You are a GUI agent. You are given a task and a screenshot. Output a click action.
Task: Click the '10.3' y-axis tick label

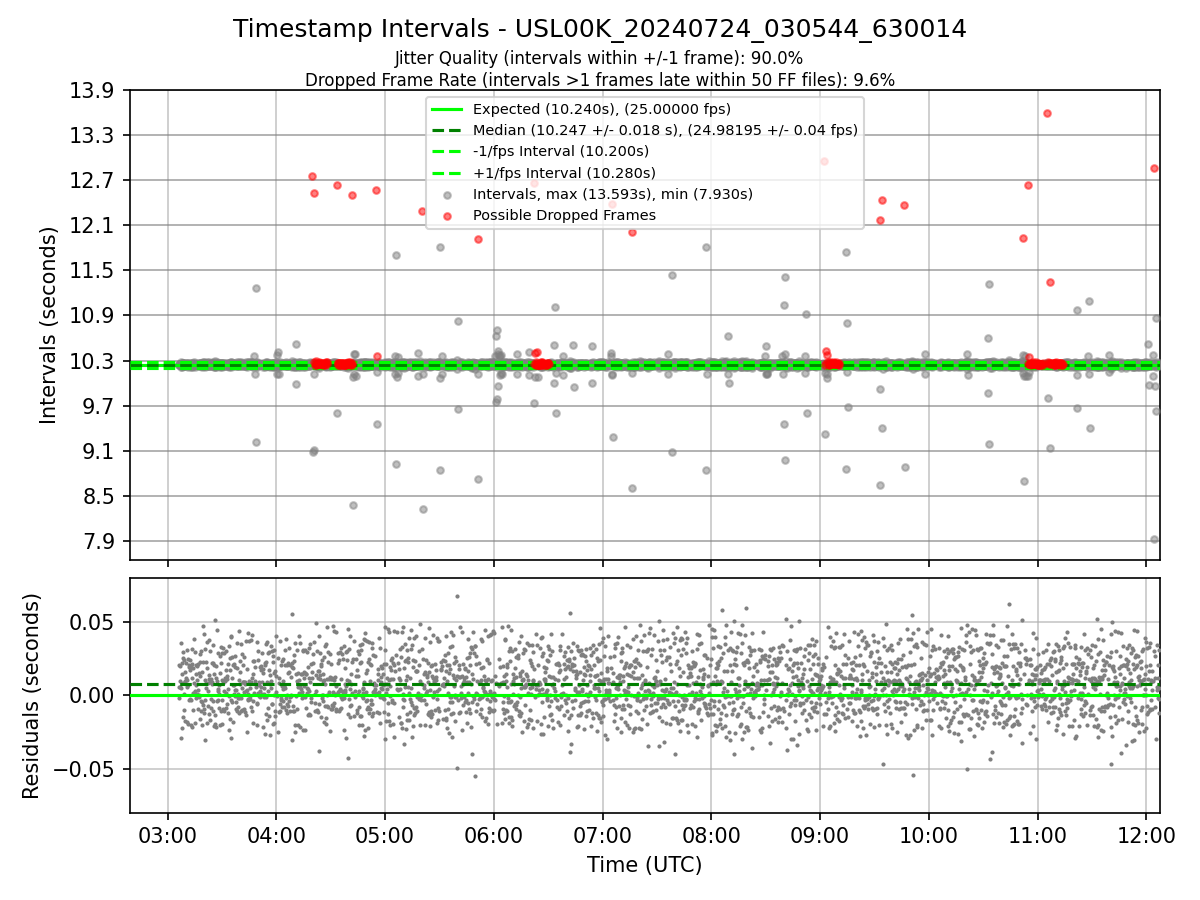click(x=95, y=361)
